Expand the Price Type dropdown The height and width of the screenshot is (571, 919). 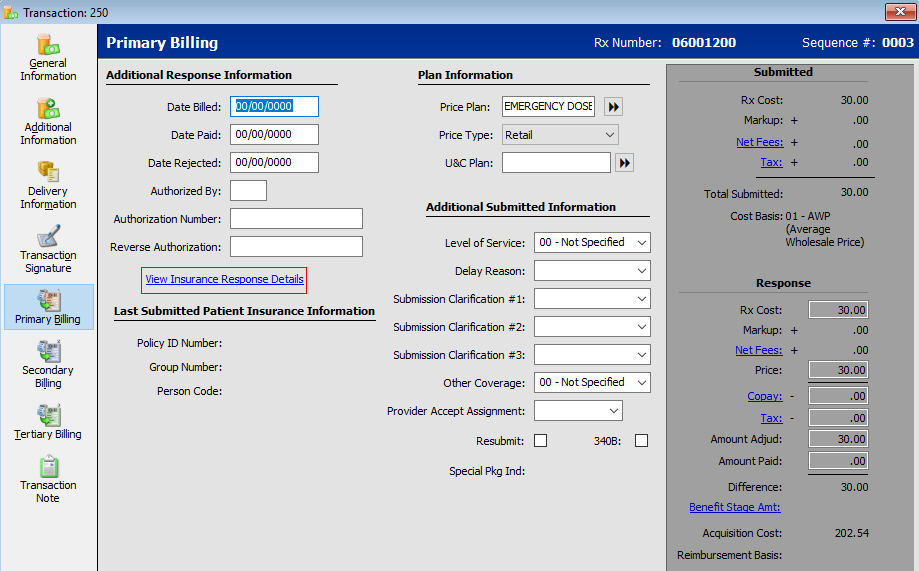click(560, 135)
